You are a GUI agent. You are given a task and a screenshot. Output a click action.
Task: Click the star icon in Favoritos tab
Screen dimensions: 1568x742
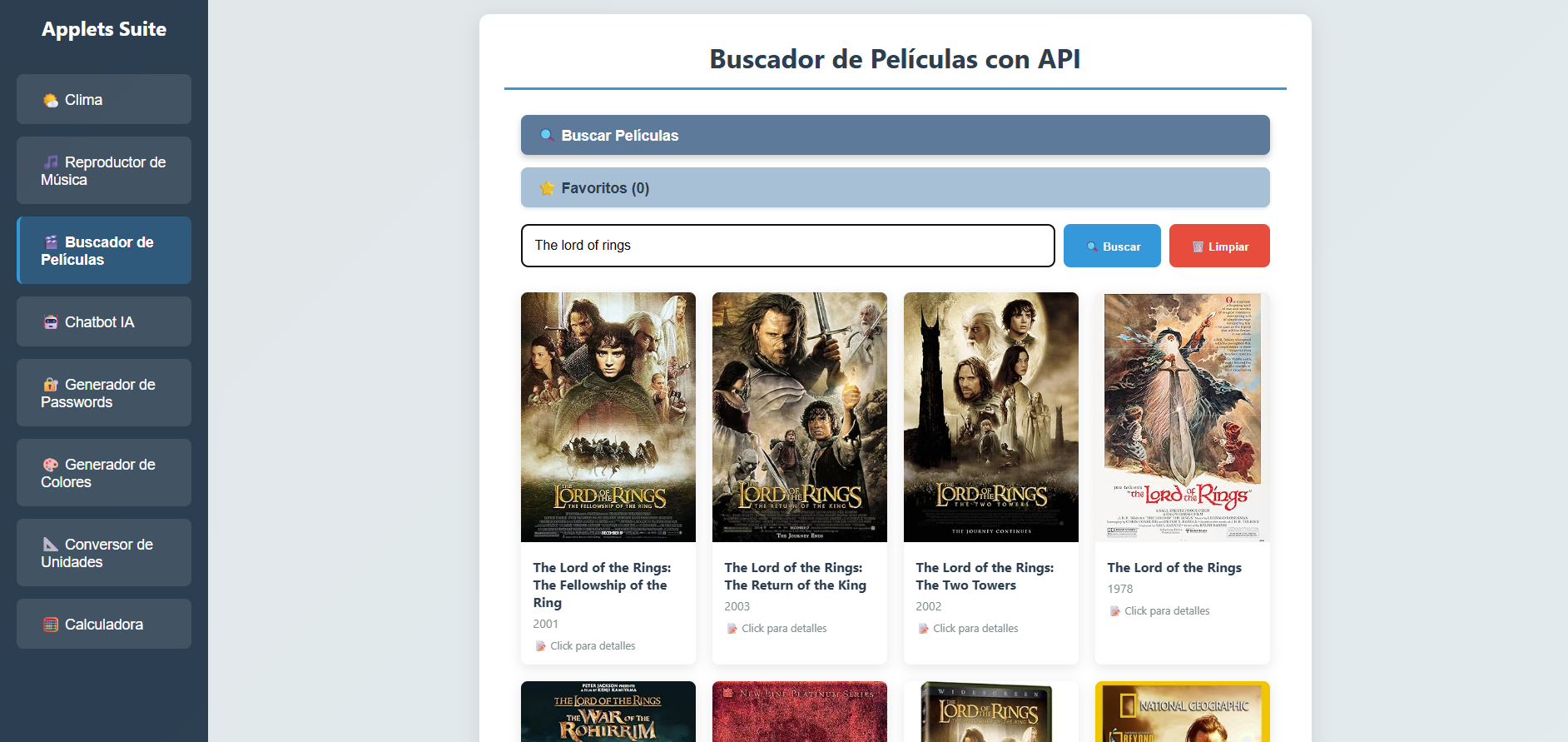[x=547, y=188]
